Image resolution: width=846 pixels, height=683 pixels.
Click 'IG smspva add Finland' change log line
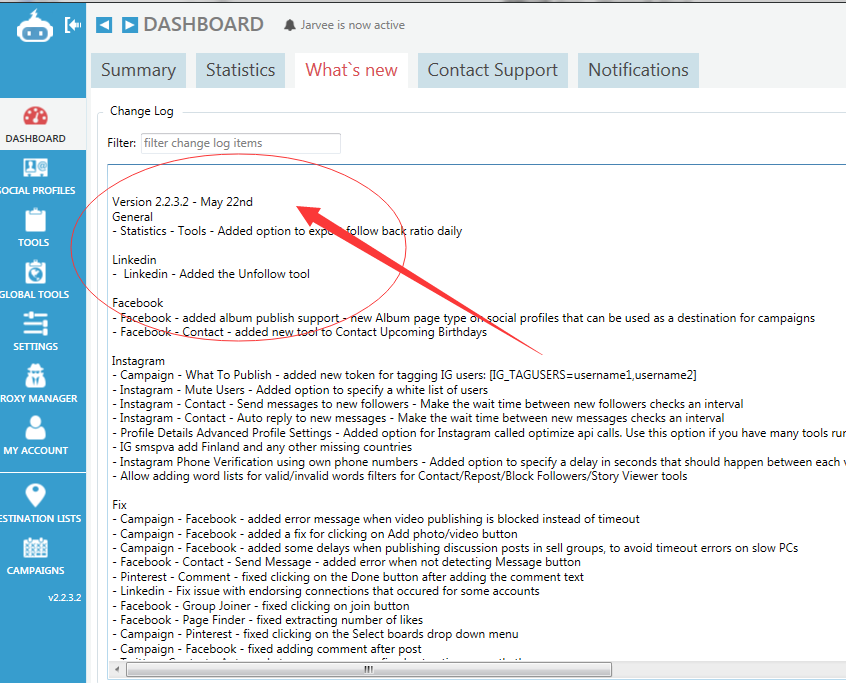coord(262,447)
